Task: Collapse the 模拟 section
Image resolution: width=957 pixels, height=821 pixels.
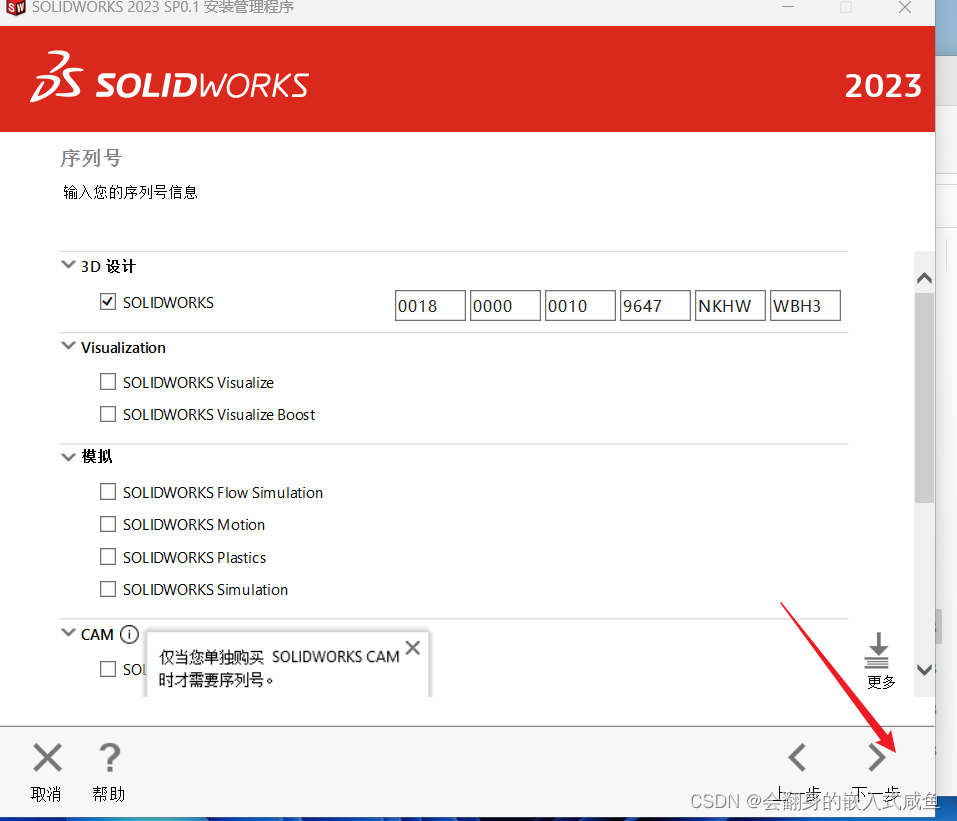Action: (x=68, y=456)
